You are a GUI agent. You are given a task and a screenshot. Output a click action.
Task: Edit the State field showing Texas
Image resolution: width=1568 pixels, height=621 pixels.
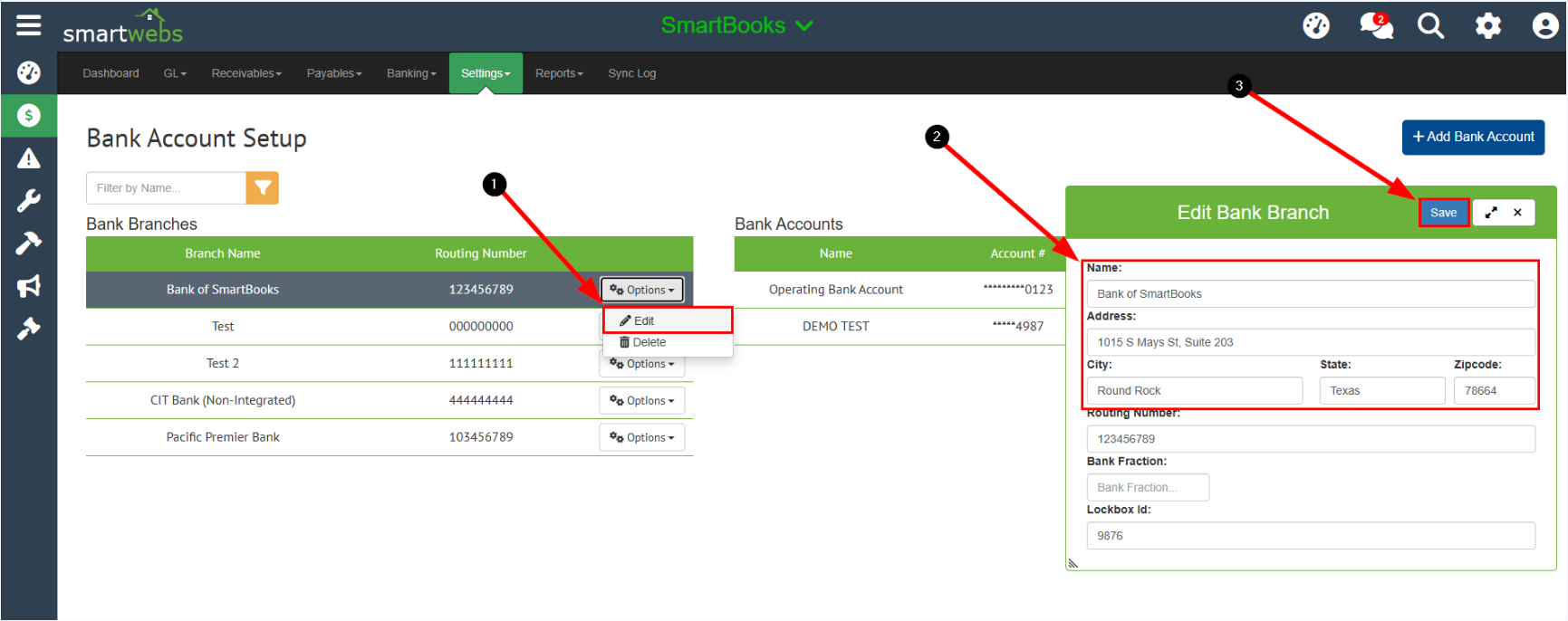click(x=1381, y=390)
